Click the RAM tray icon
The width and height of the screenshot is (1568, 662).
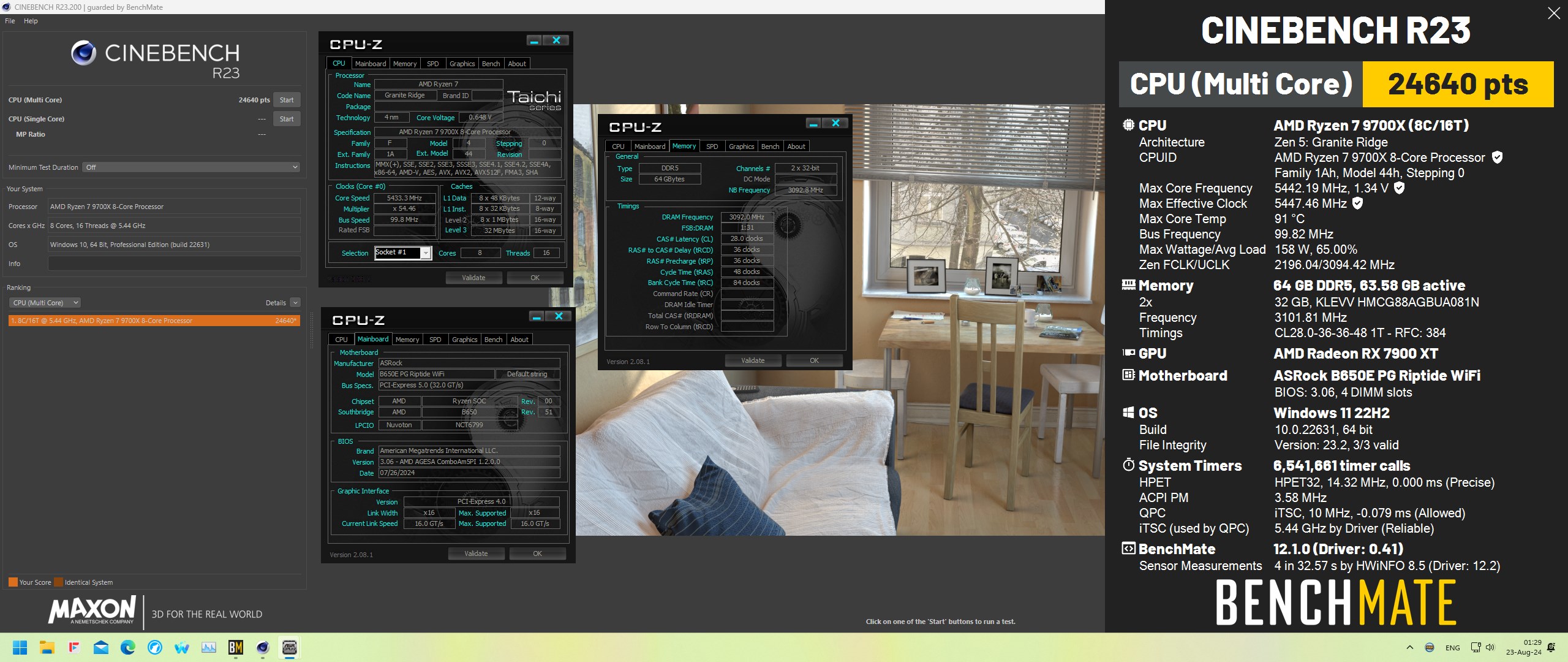1430,647
